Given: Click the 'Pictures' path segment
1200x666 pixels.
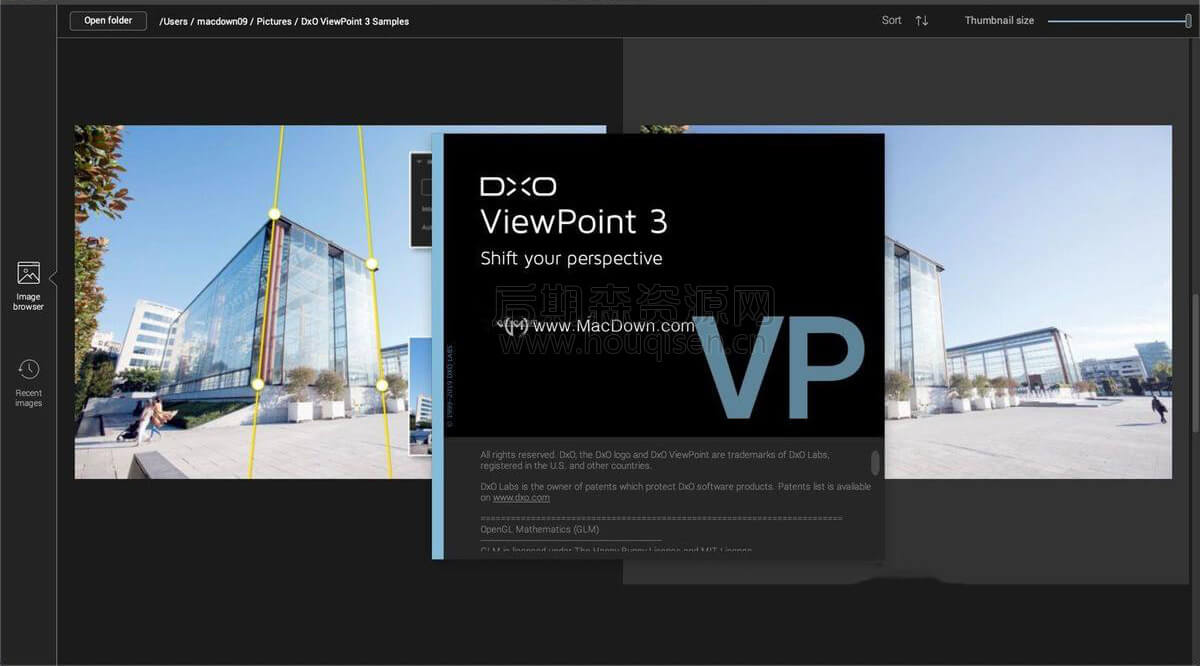Looking at the screenshot, I should 274,21.
